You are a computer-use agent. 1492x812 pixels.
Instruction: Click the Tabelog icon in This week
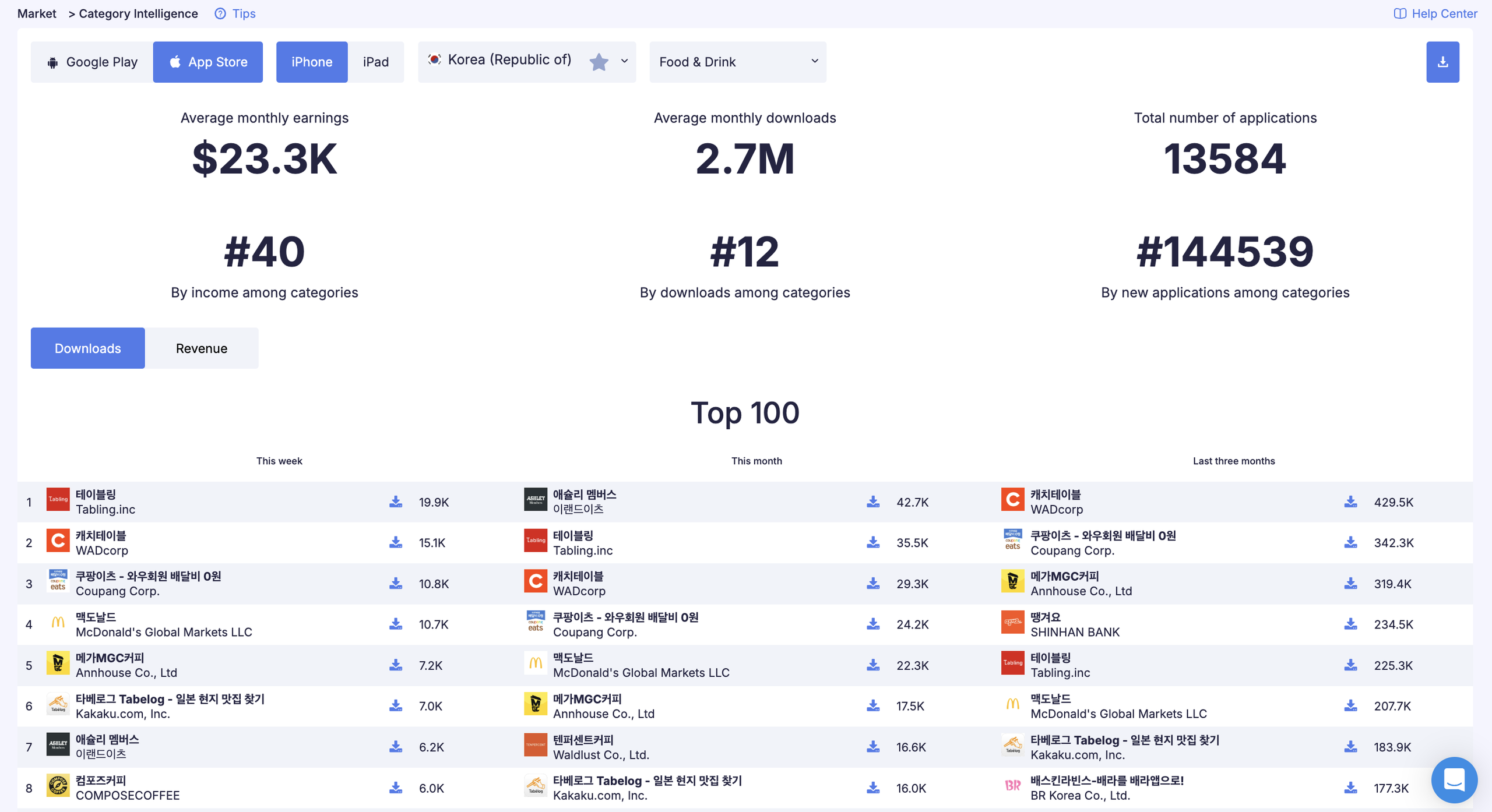[x=58, y=704]
